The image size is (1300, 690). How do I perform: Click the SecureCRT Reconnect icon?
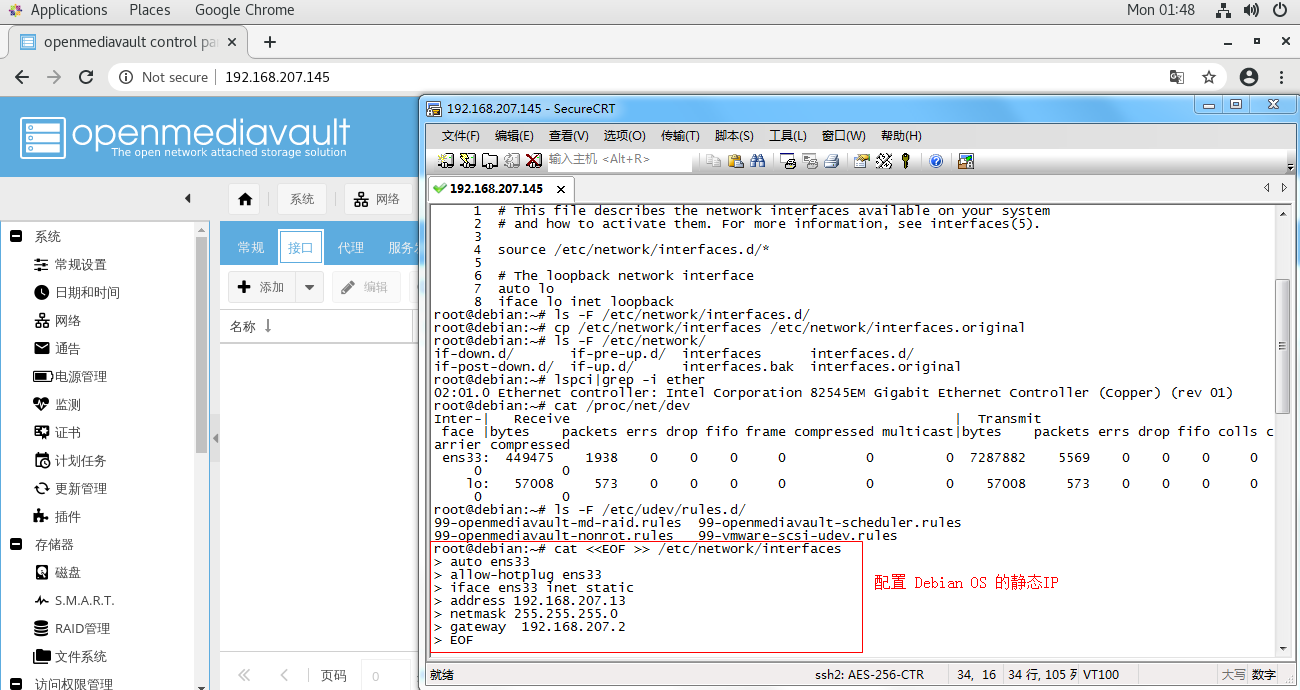512,160
